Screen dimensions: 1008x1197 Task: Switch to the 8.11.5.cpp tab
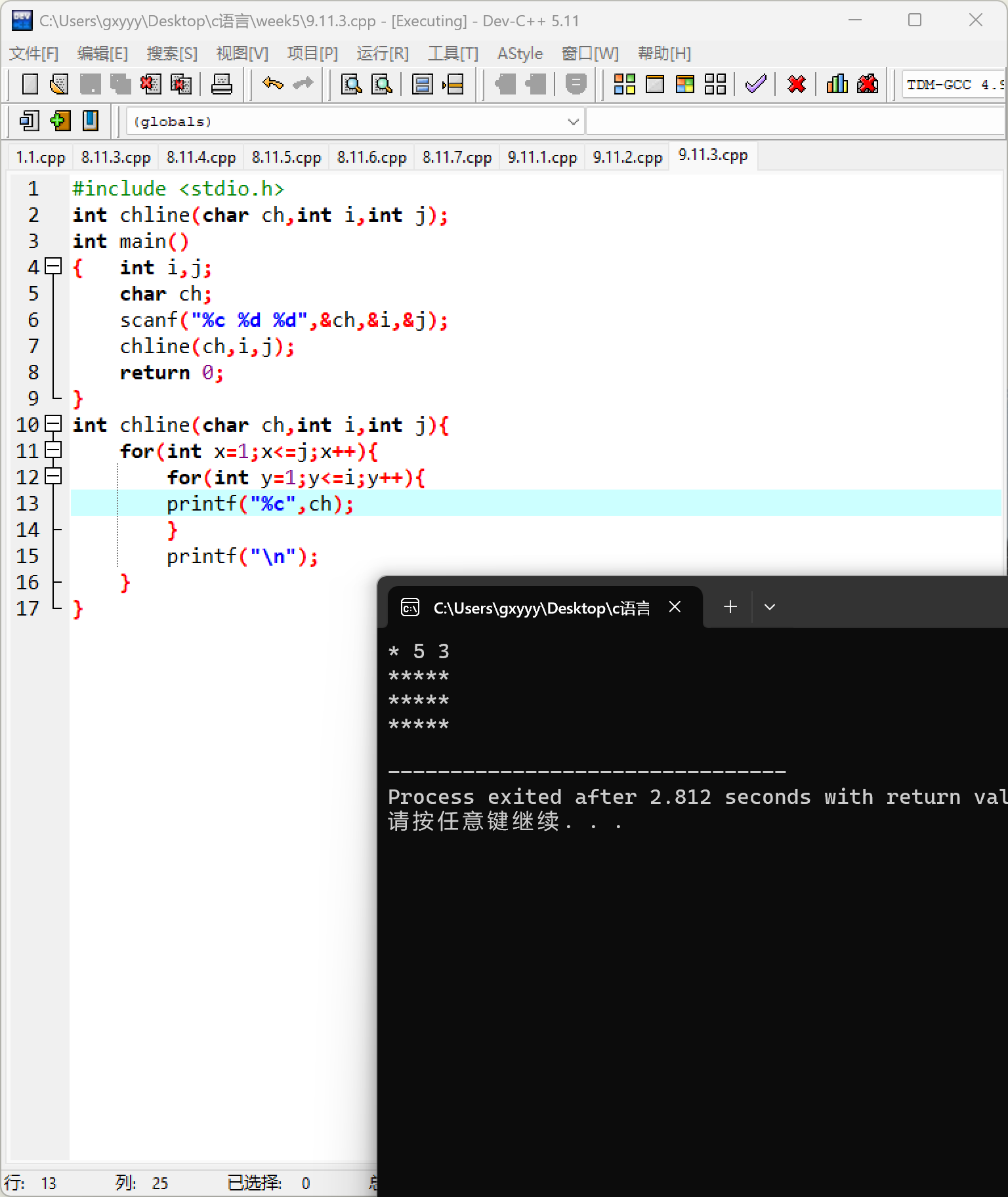pos(287,157)
